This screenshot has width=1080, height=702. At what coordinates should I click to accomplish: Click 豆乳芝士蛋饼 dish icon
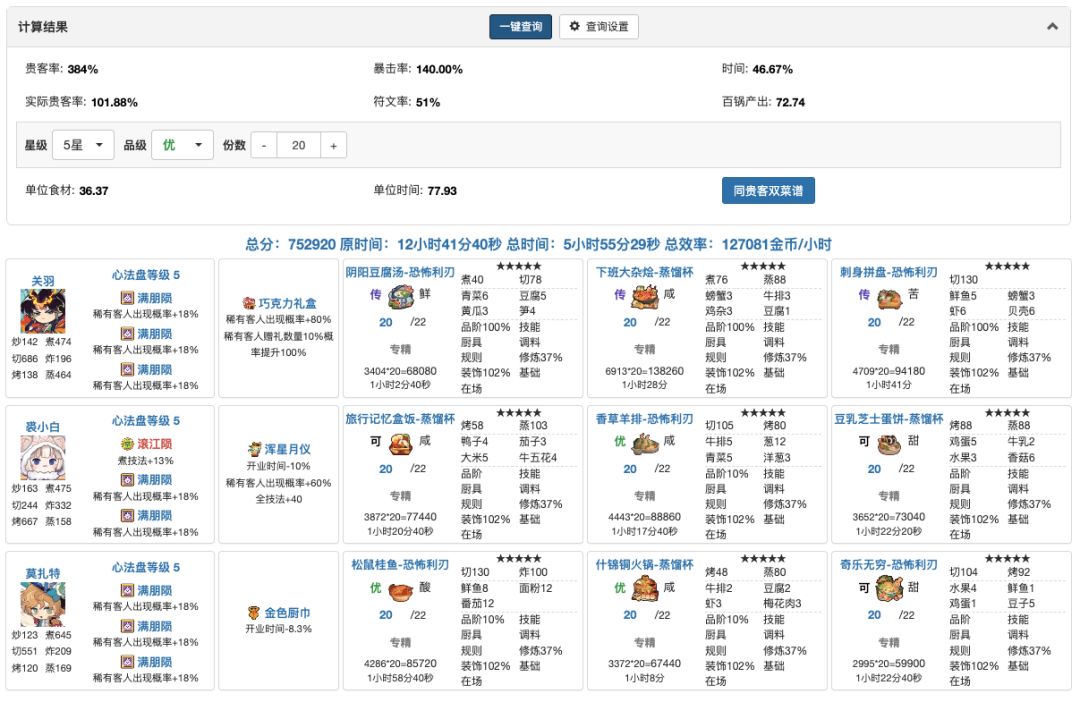tap(890, 444)
